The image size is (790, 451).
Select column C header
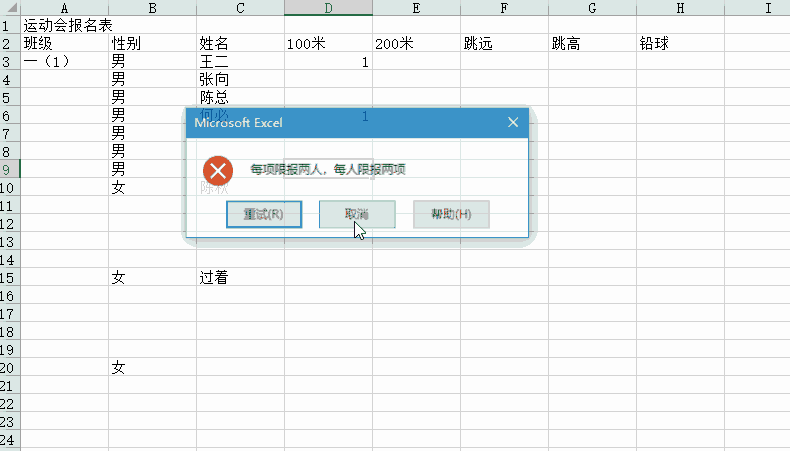[240, 8]
